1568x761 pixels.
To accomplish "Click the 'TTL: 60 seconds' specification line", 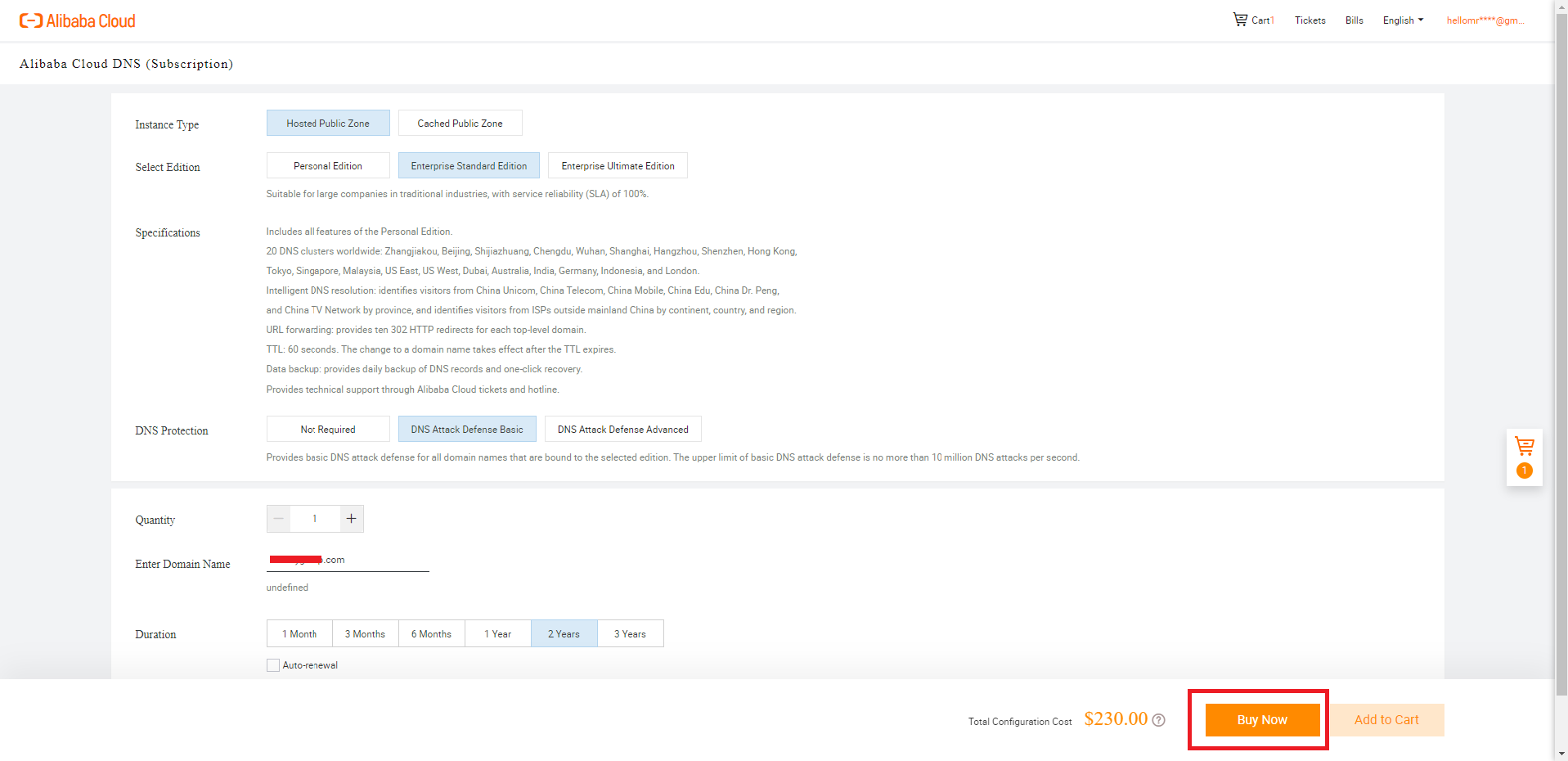I will [441, 349].
